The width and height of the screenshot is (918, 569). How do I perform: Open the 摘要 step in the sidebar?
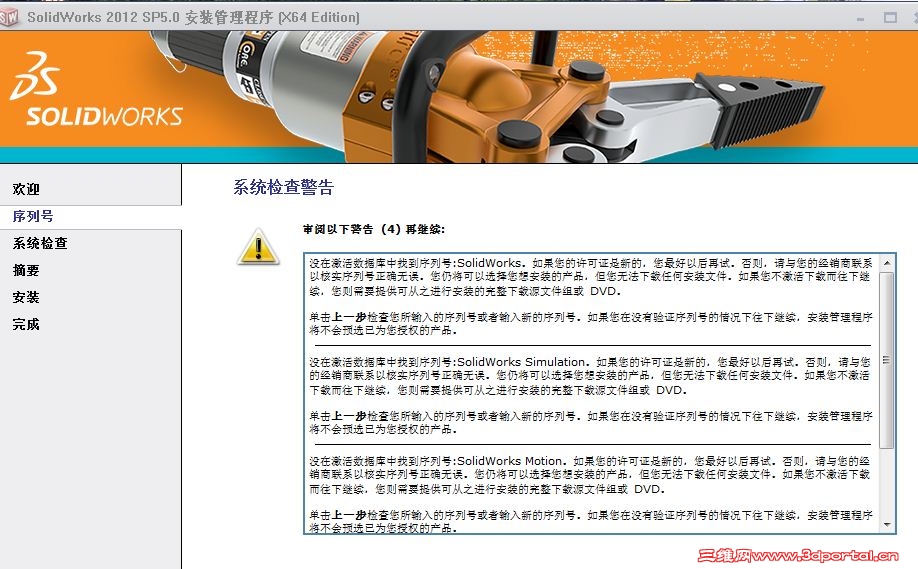coord(26,270)
